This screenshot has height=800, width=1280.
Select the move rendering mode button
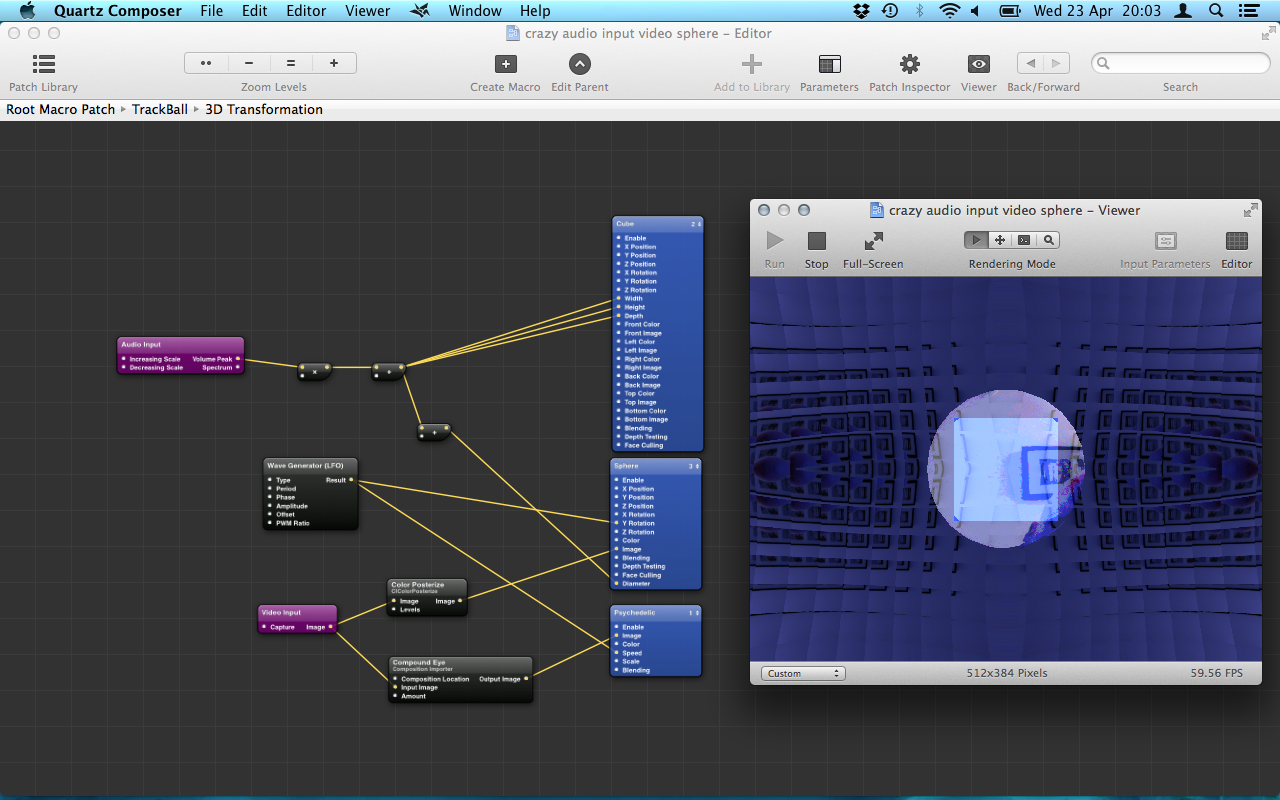tap(999, 240)
